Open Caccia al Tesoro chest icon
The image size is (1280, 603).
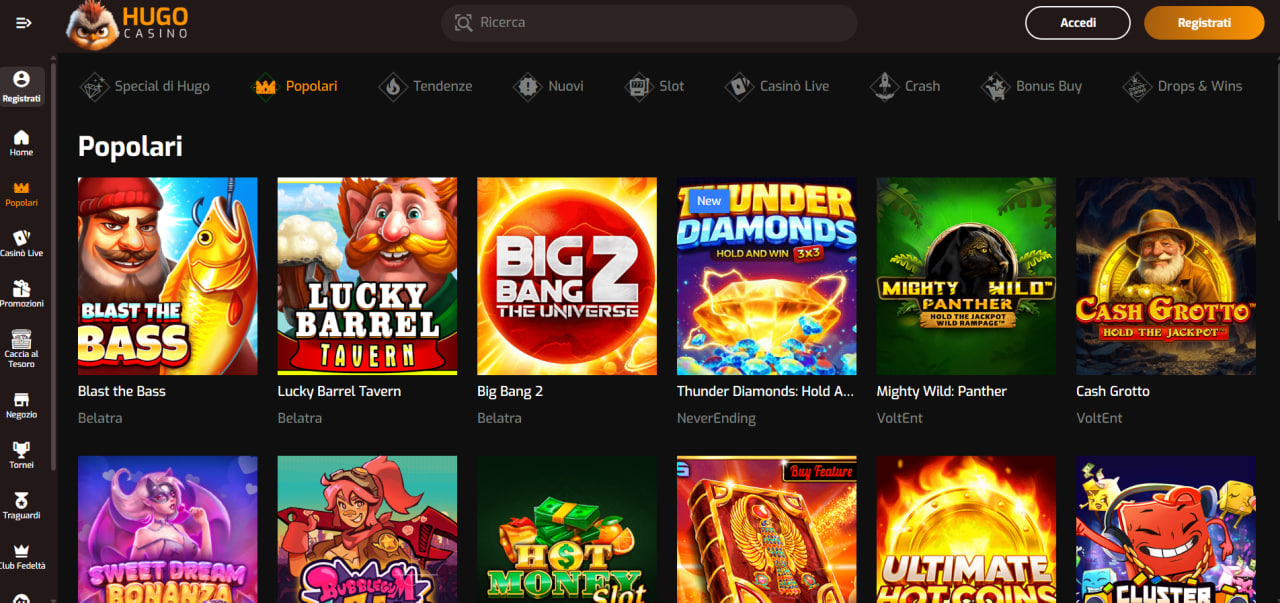click(21, 339)
